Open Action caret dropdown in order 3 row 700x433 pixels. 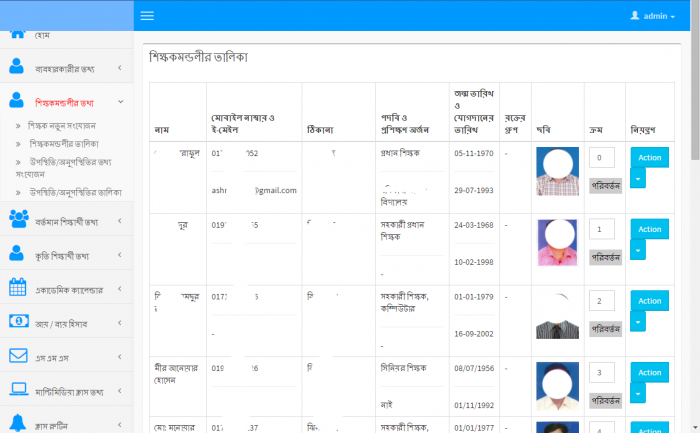coord(638,394)
